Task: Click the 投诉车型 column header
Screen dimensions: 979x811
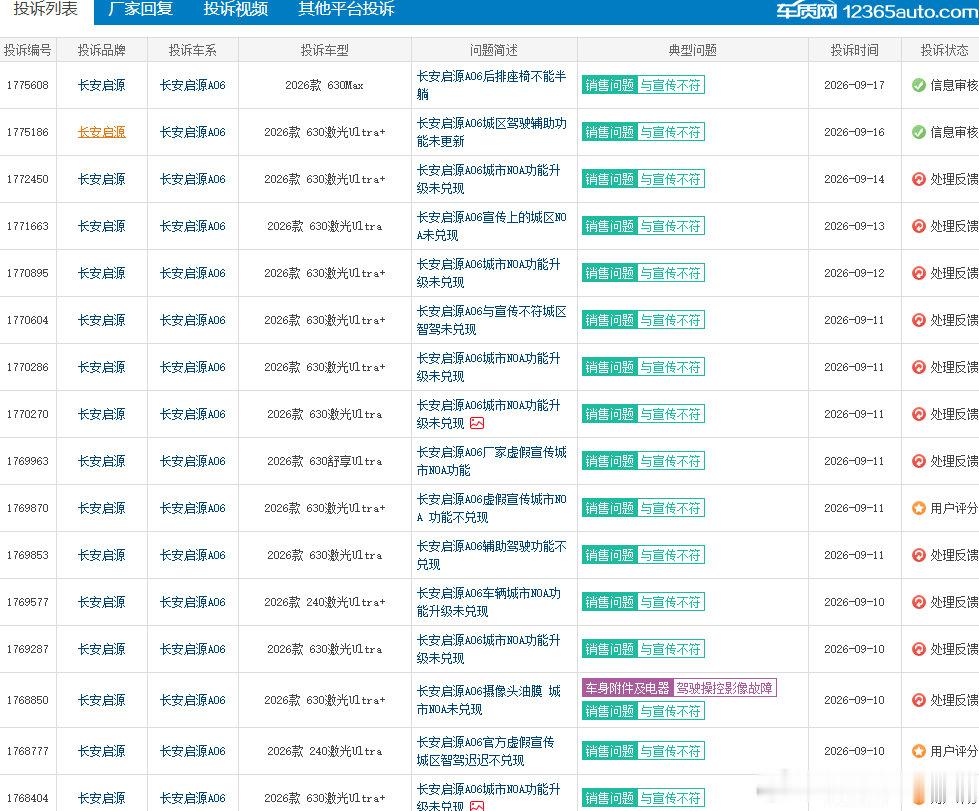Action: [325, 50]
